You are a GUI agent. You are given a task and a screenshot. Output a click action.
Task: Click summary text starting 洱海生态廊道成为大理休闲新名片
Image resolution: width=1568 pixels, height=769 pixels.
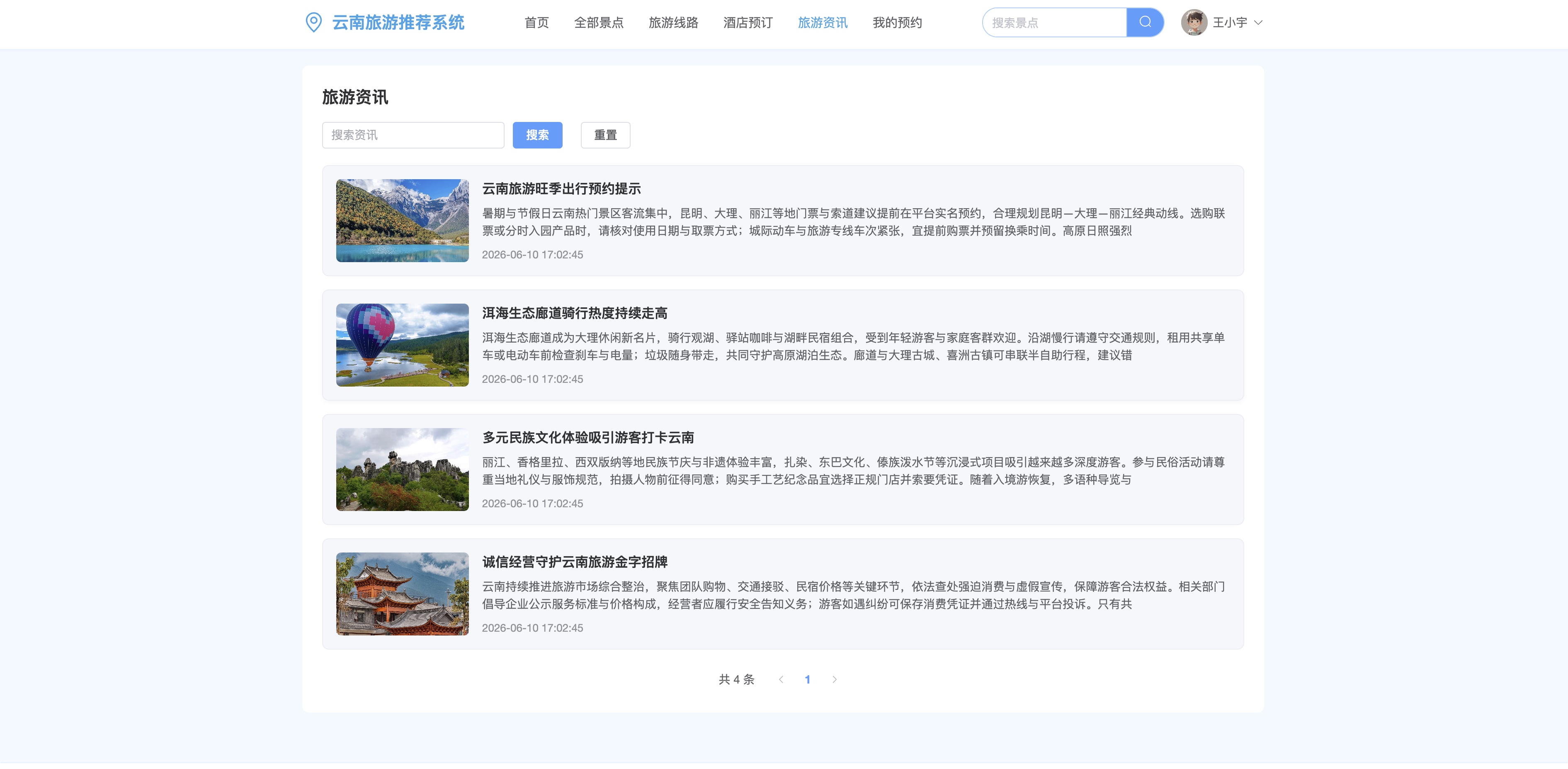(x=853, y=346)
